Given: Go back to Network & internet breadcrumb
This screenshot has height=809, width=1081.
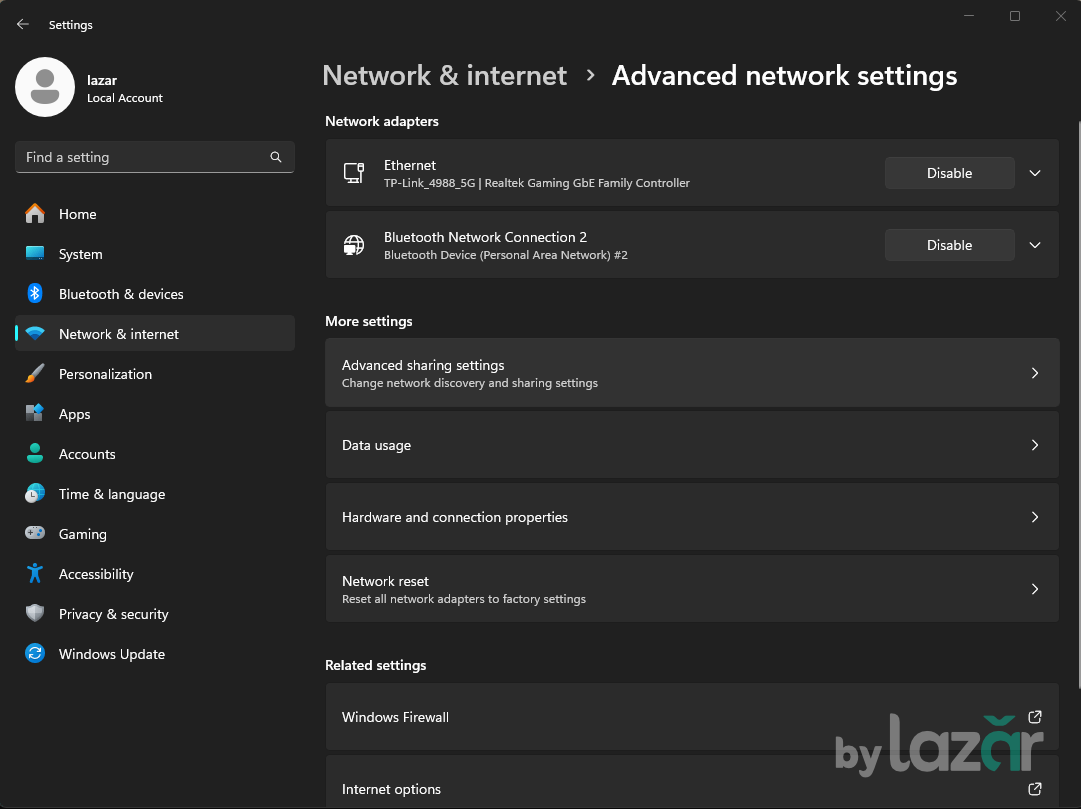Looking at the screenshot, I should (444, 76).
